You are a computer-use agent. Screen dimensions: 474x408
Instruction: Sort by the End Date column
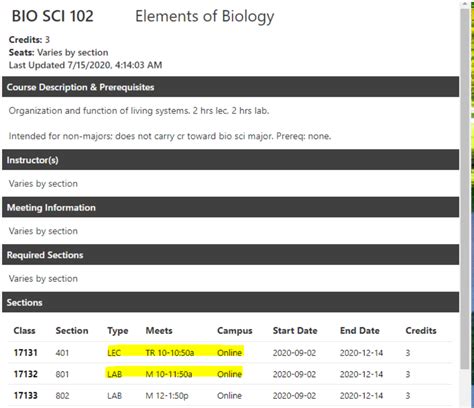pyautogui.click(x=360, y=331)
